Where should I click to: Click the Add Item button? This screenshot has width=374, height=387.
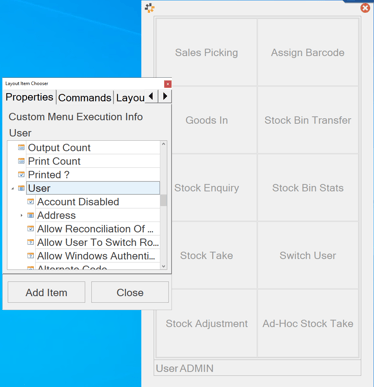tap(46, 292)
